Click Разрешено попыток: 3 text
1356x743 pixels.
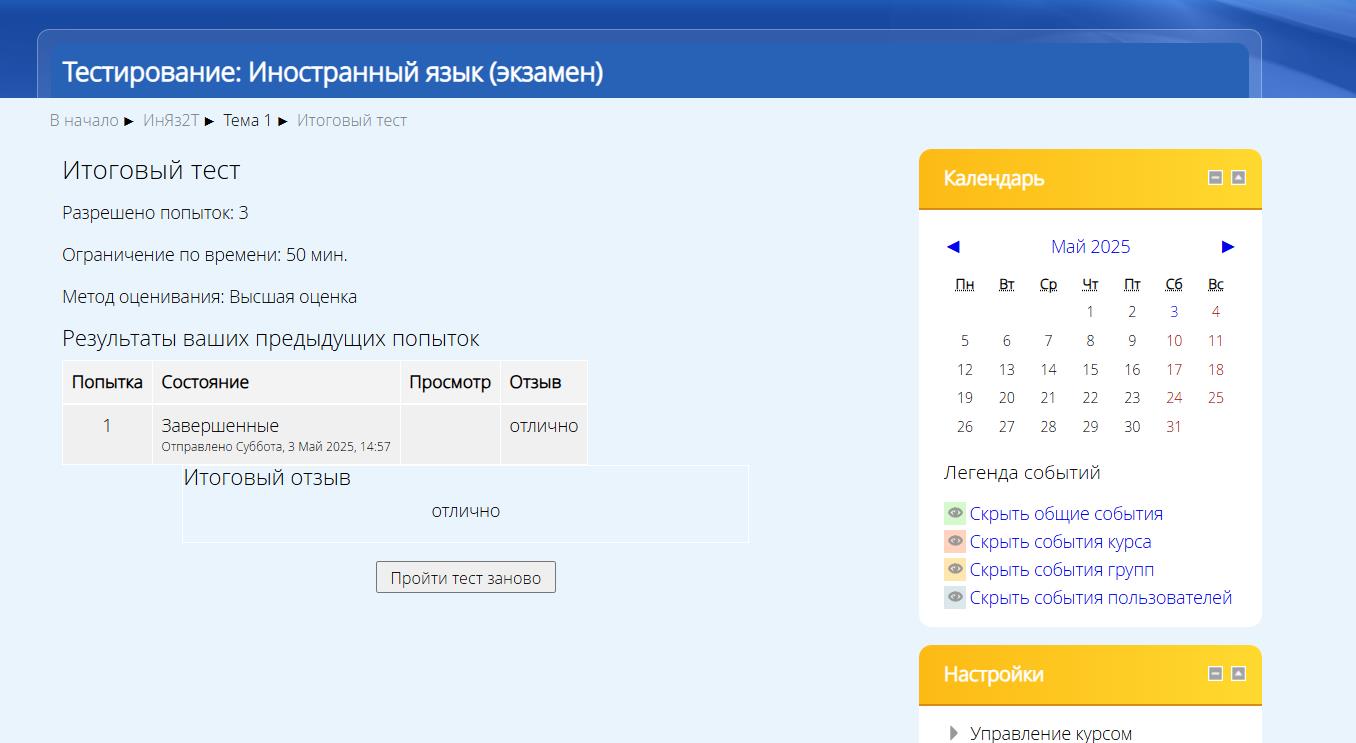pos(155,213)
